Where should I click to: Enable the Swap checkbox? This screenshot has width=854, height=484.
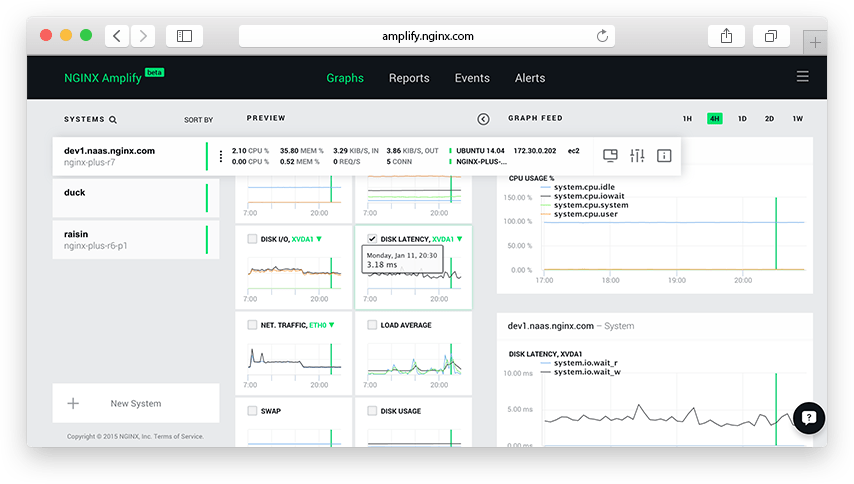tap(252, 411)
